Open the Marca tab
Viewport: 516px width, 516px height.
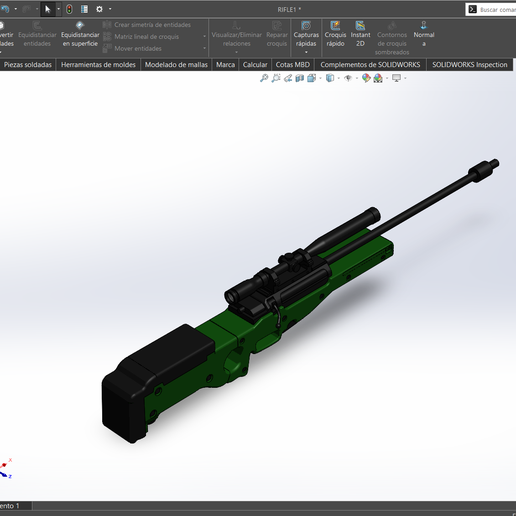coord(225,65)
